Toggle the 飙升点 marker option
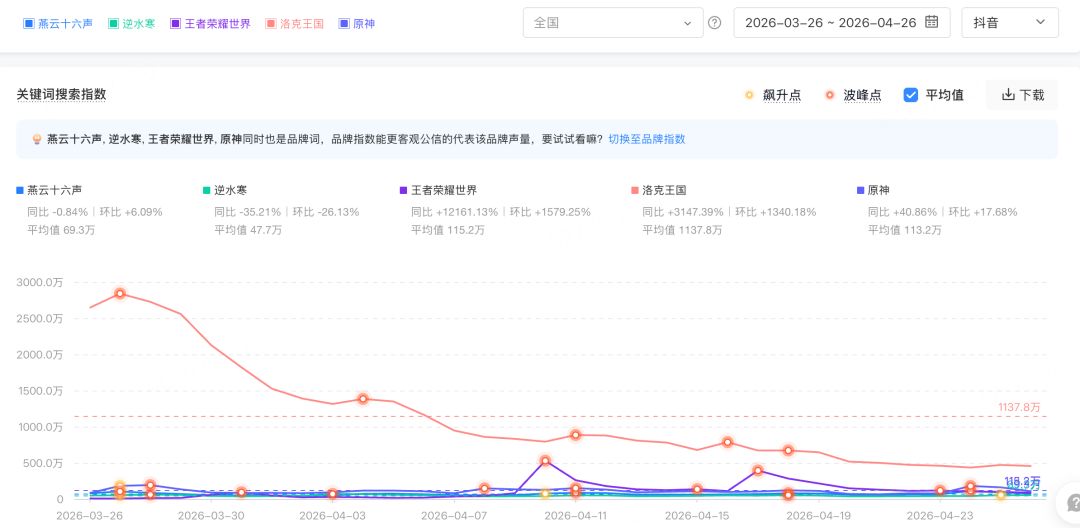 (773, 95)
